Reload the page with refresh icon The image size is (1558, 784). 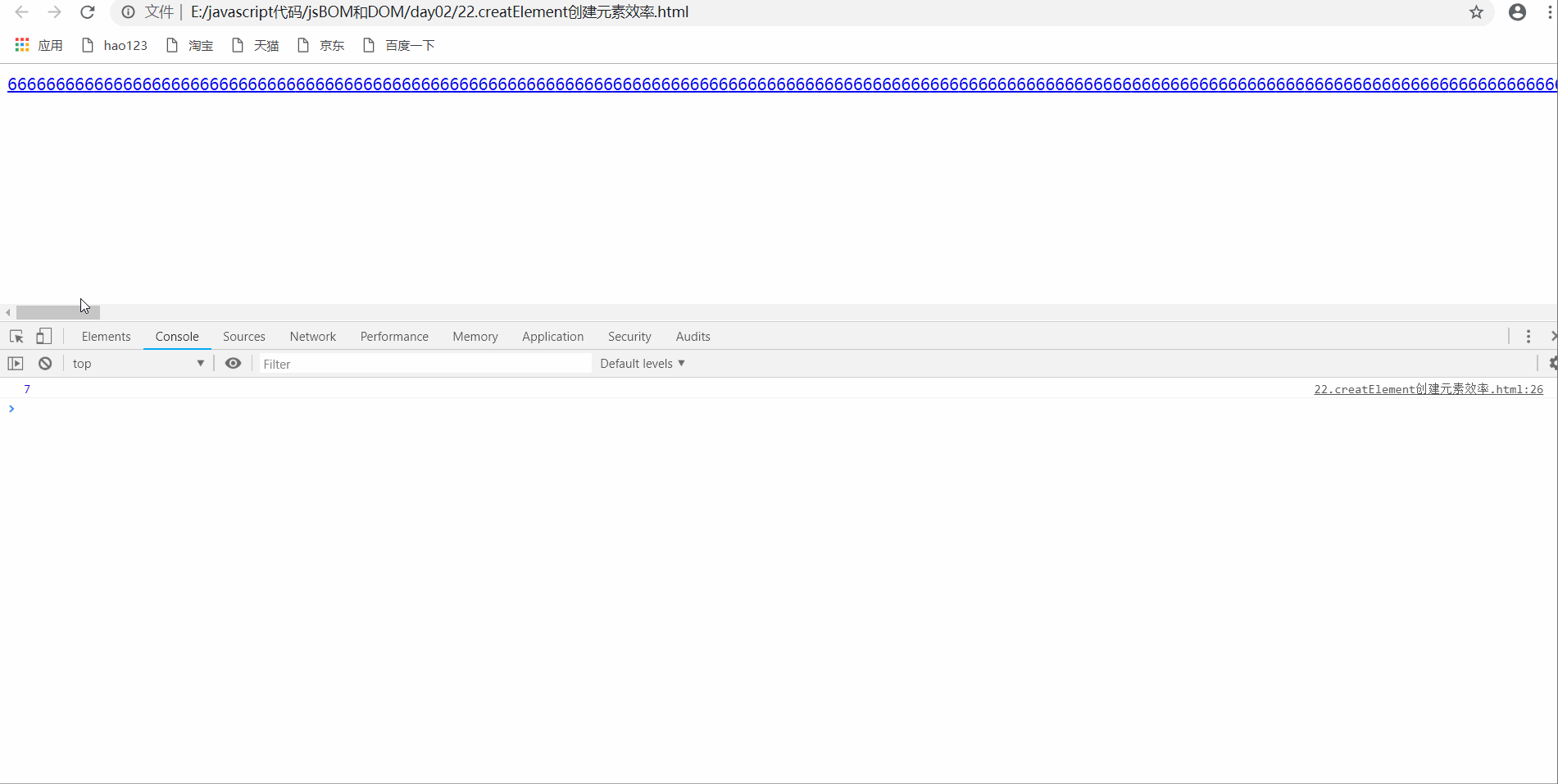(x=88, y=12)
